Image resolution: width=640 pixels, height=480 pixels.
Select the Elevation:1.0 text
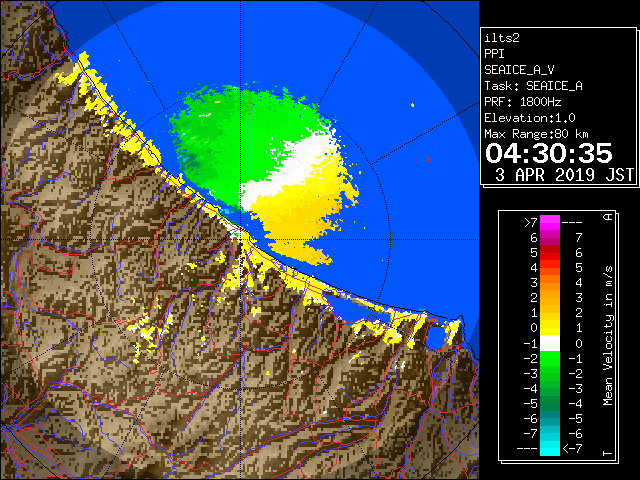(x=530, y=118)
